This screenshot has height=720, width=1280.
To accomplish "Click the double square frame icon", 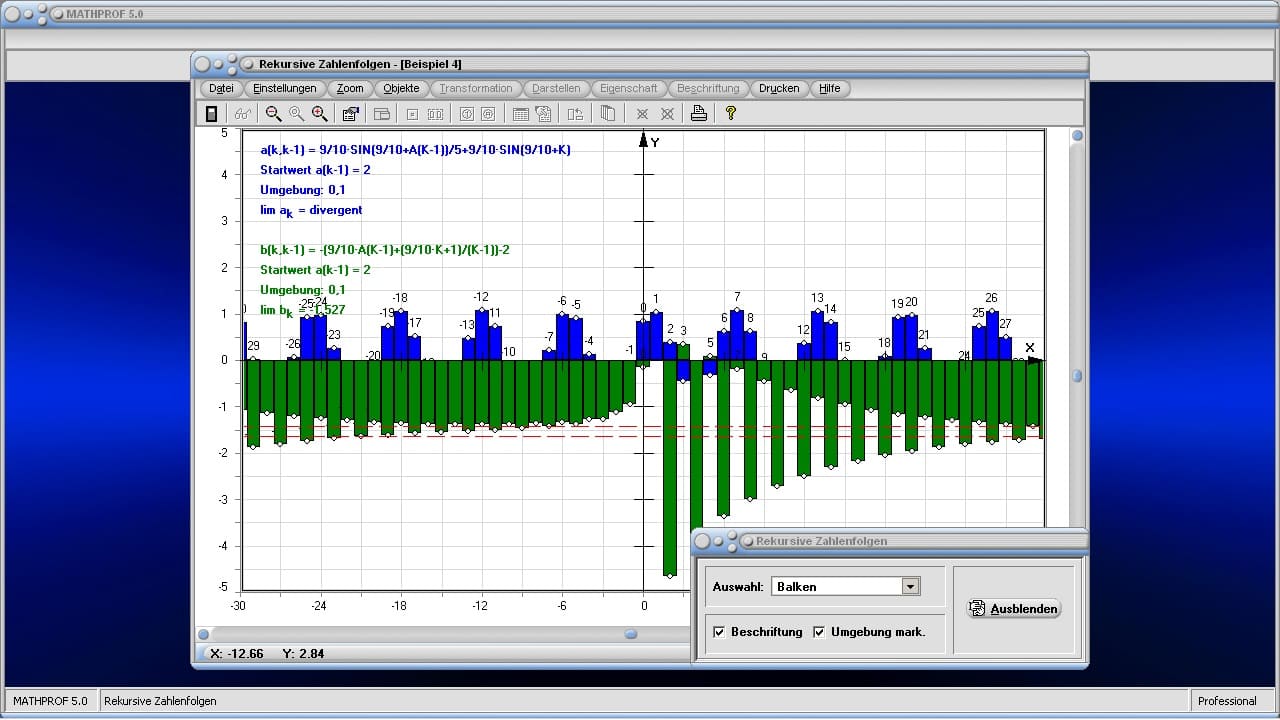I will [435, 114].
